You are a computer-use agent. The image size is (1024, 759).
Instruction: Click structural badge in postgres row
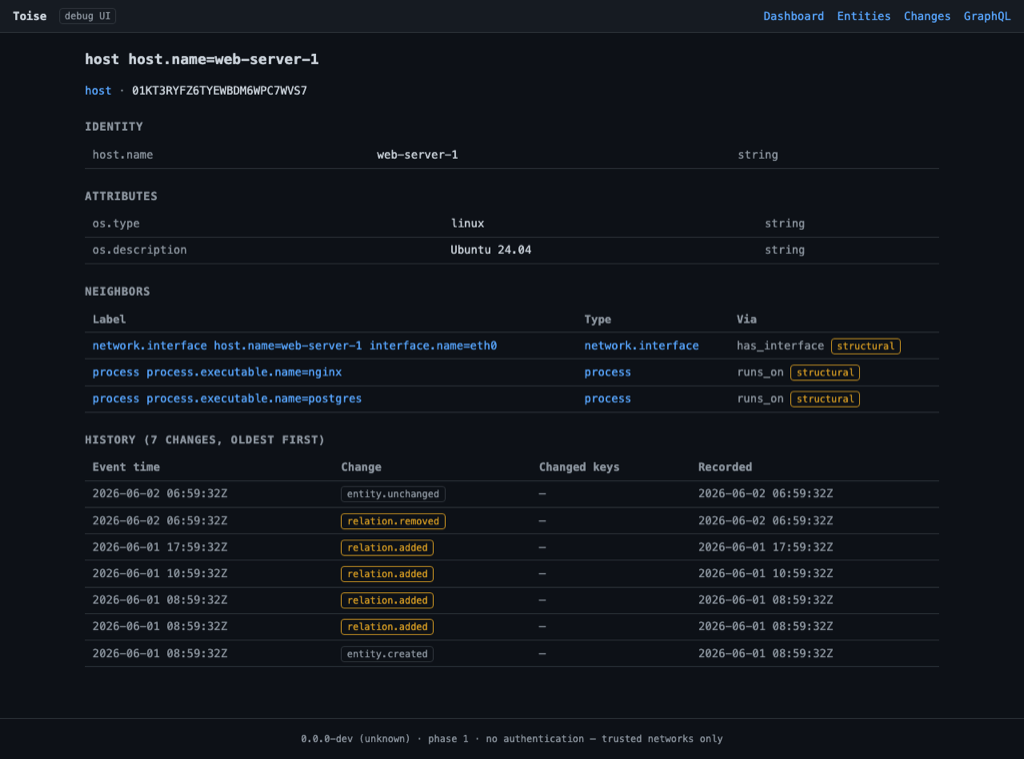825,399
